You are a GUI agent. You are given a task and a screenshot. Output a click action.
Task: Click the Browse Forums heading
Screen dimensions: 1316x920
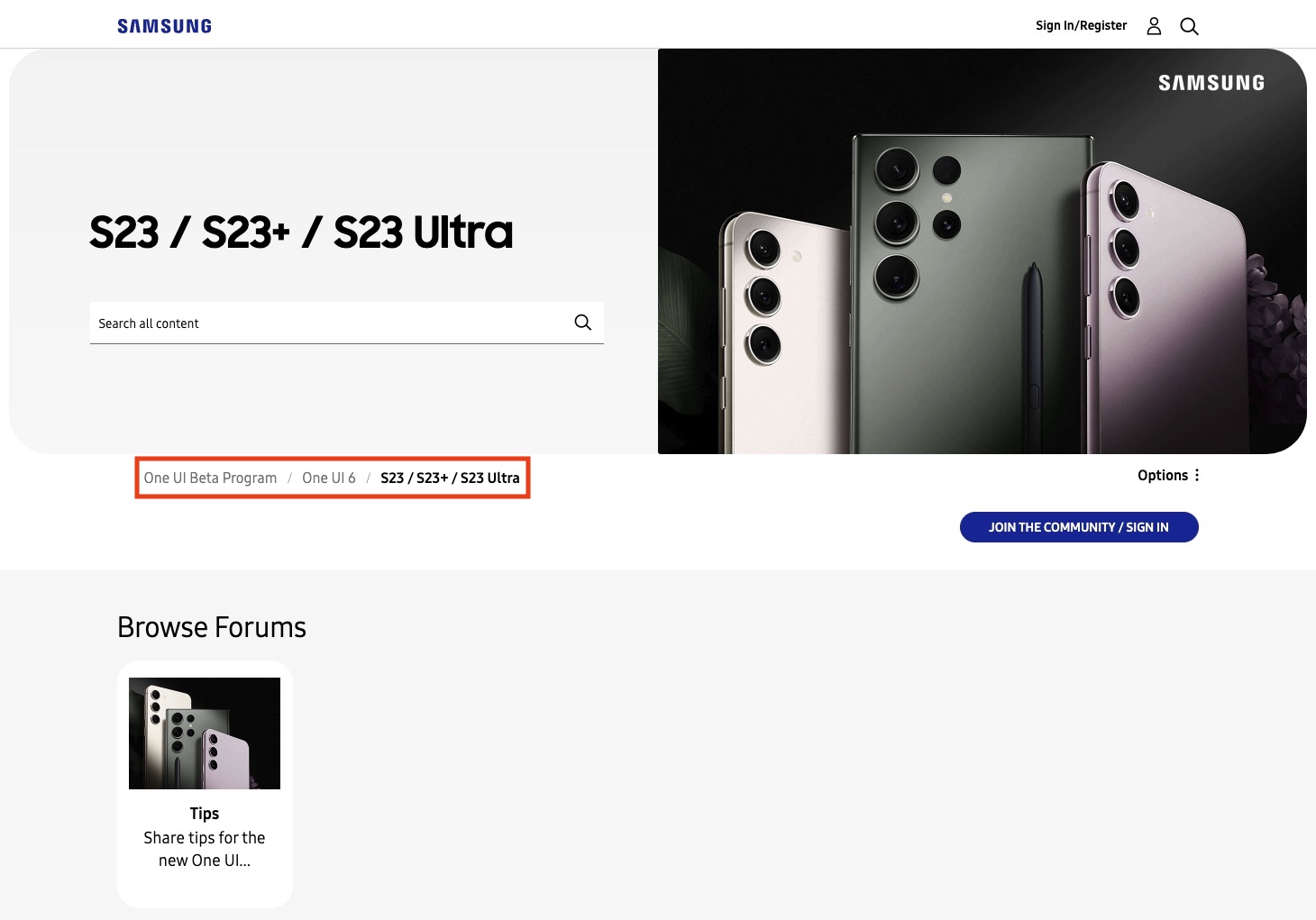coord(212,627)
